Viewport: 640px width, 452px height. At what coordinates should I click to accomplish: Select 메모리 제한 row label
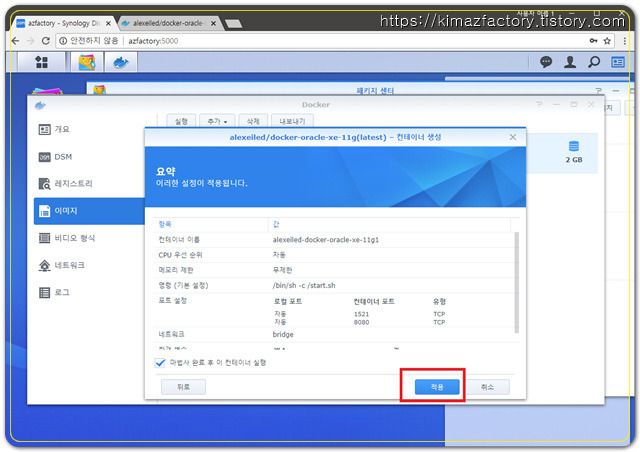tap(176, 270)
